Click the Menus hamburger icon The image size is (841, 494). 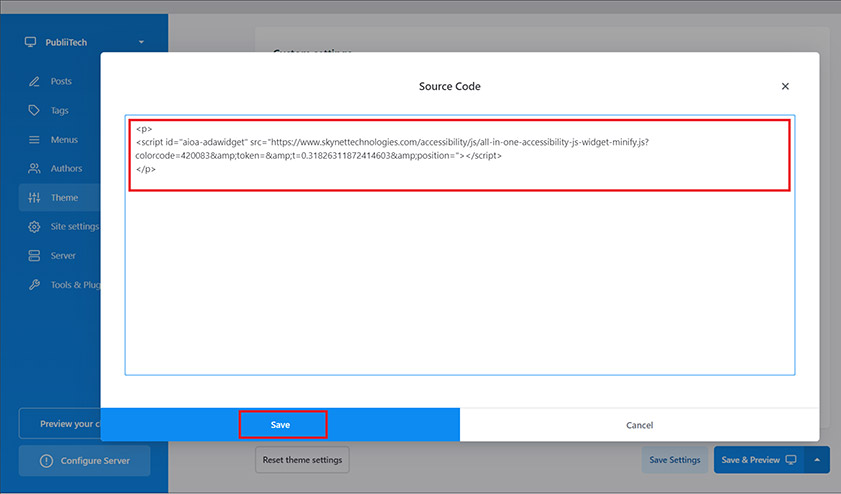(34, 139)
